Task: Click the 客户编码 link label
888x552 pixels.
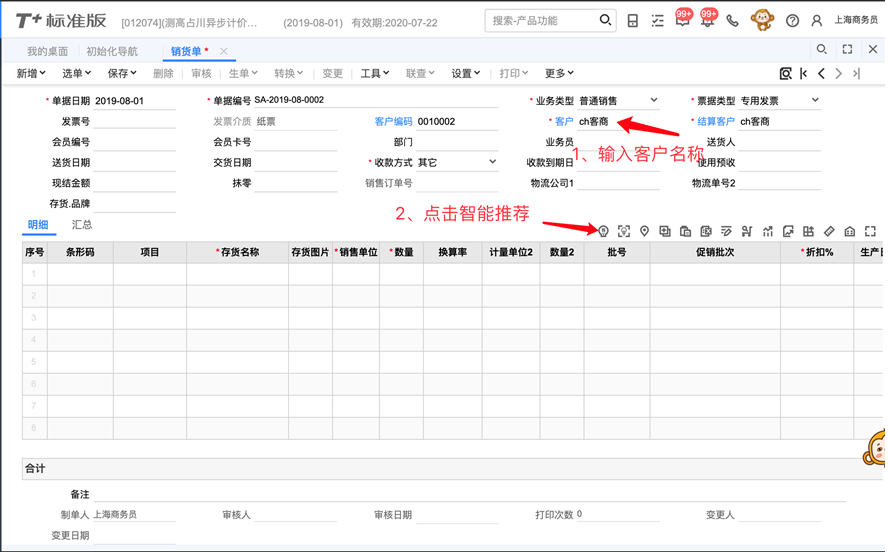Action: pos(393,122)
